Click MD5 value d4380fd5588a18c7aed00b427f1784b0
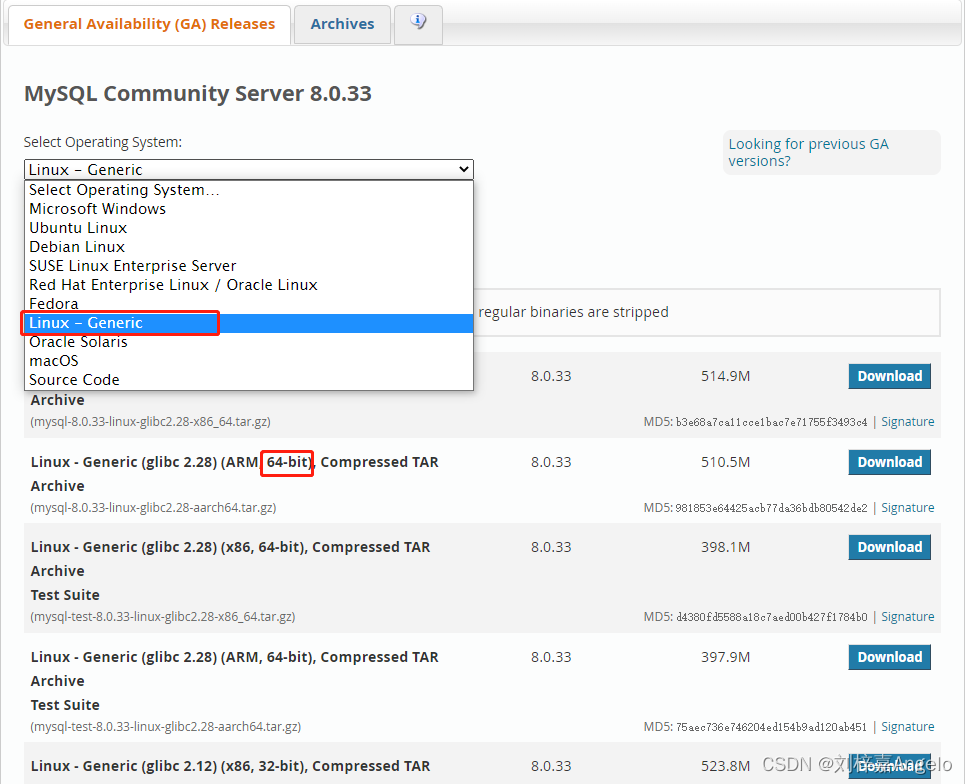This screenshot has height=784, width=967. pos(772,617)
